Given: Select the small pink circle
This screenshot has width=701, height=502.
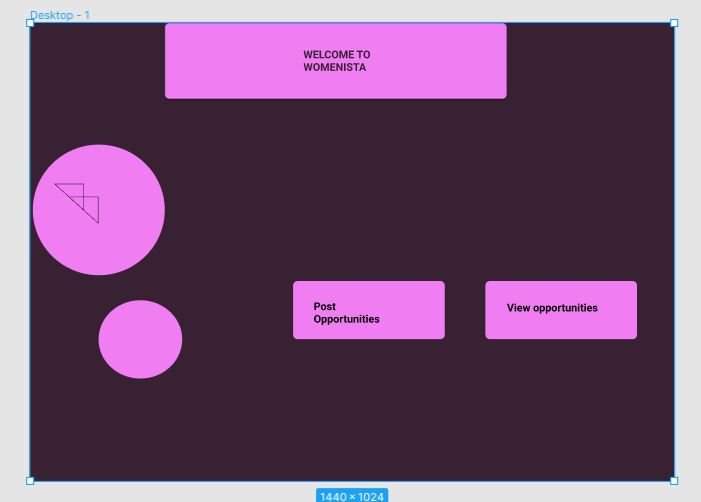Looking at the screenshot, I should click(x=140, y=339).
